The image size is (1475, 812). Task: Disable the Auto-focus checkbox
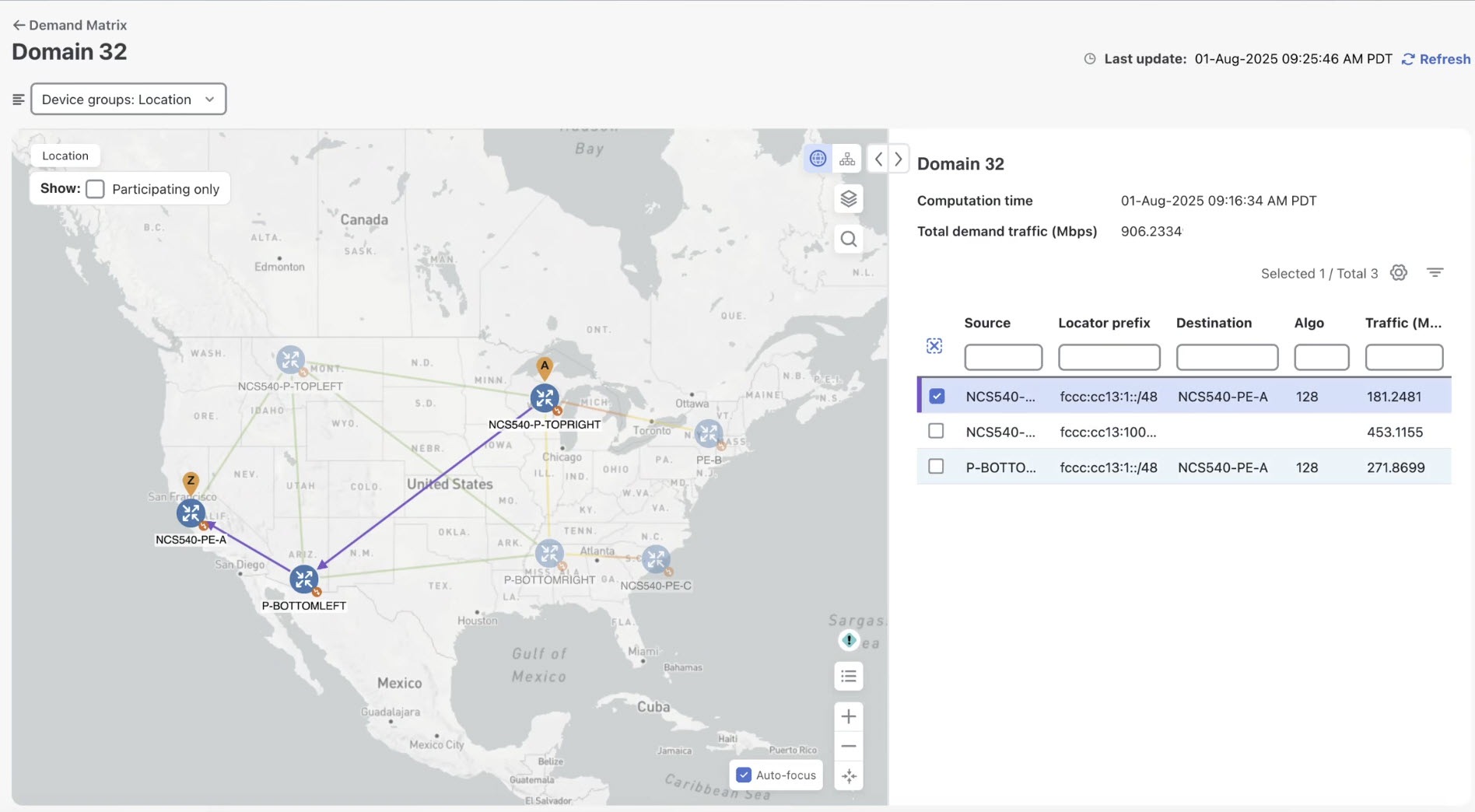pos(744,775)
